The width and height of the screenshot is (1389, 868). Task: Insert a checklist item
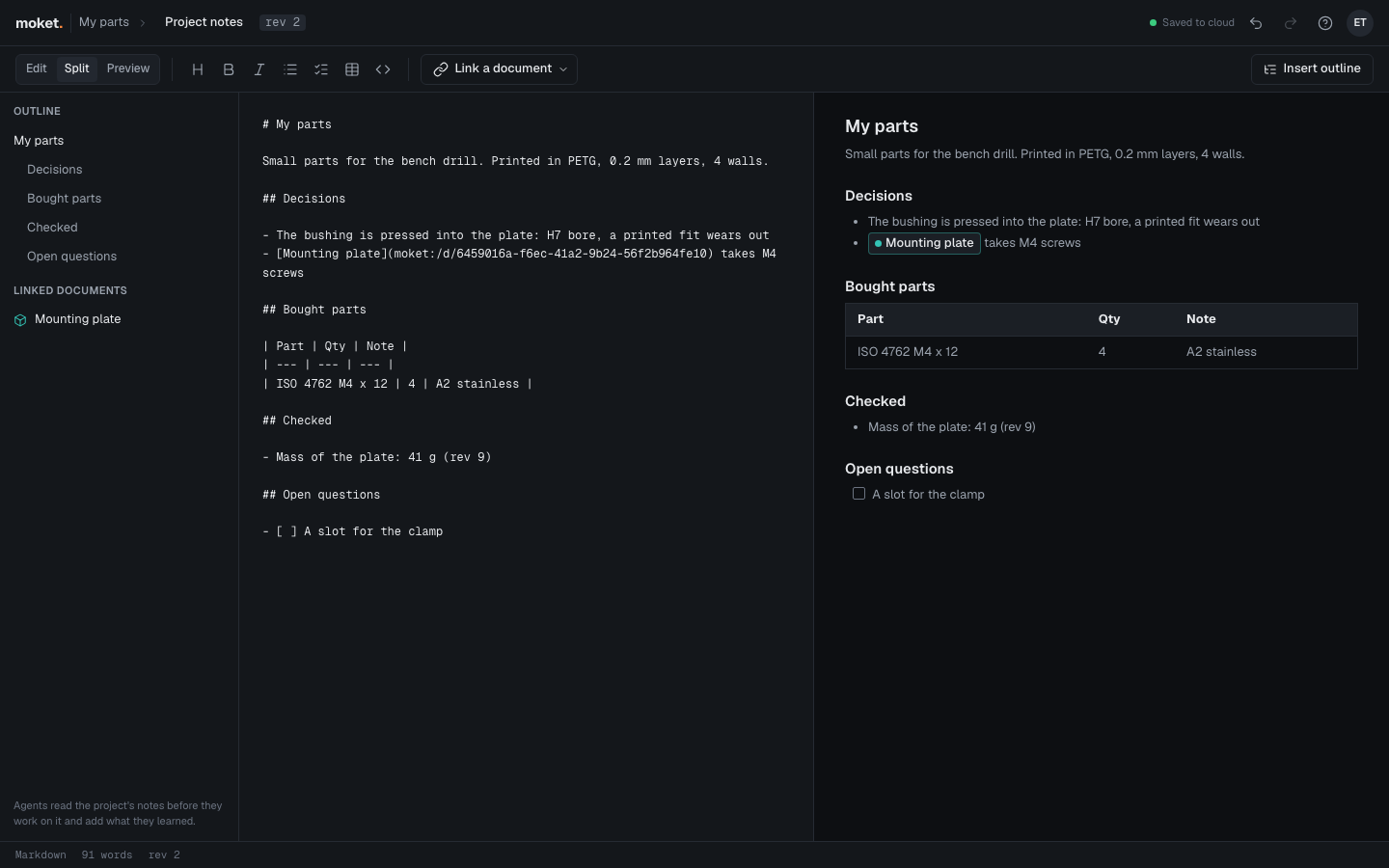(x=321, y=69)
